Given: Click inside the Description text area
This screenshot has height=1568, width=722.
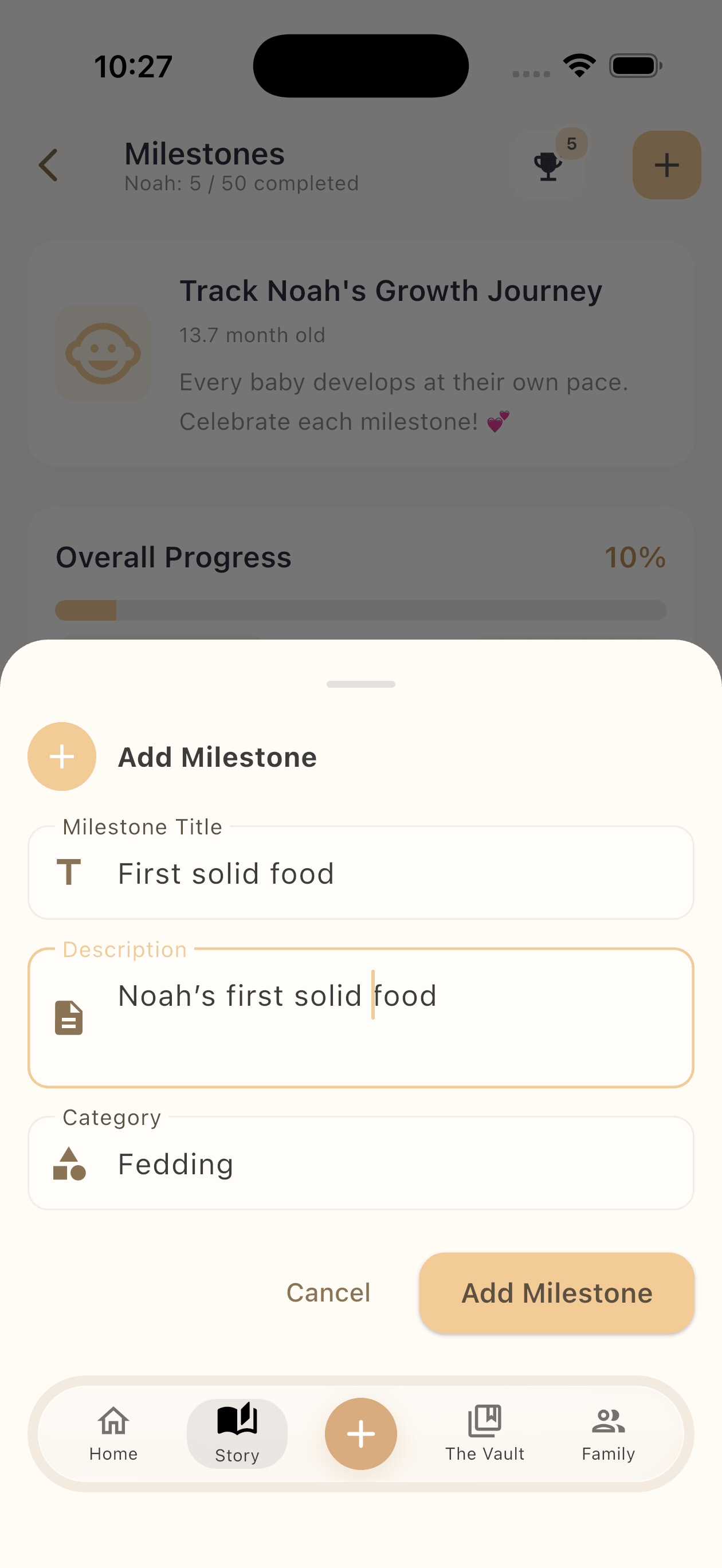Looking at the screenshot, I should pyautogui.click(x=361, y=1017).
